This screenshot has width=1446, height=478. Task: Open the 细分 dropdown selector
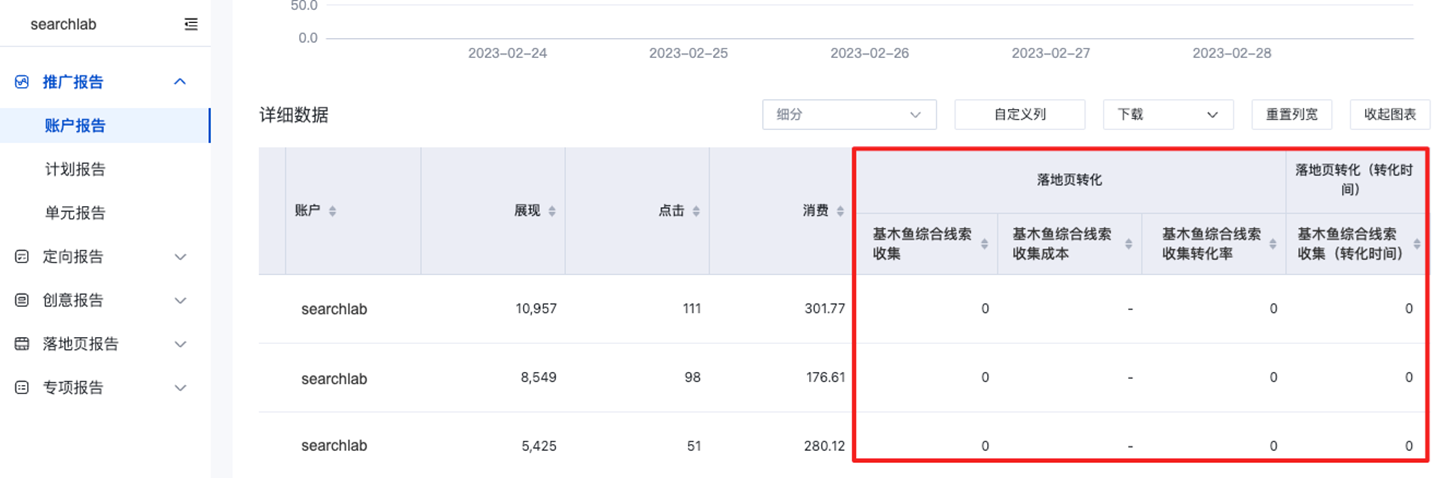point(848,115)
